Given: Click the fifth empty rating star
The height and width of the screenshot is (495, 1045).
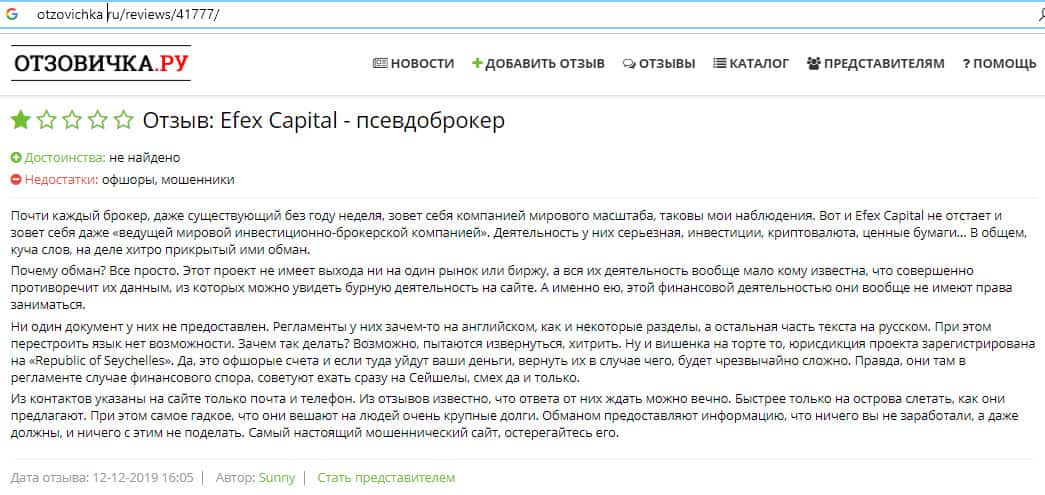Looking at the screenshot, I should click(123, 120).
